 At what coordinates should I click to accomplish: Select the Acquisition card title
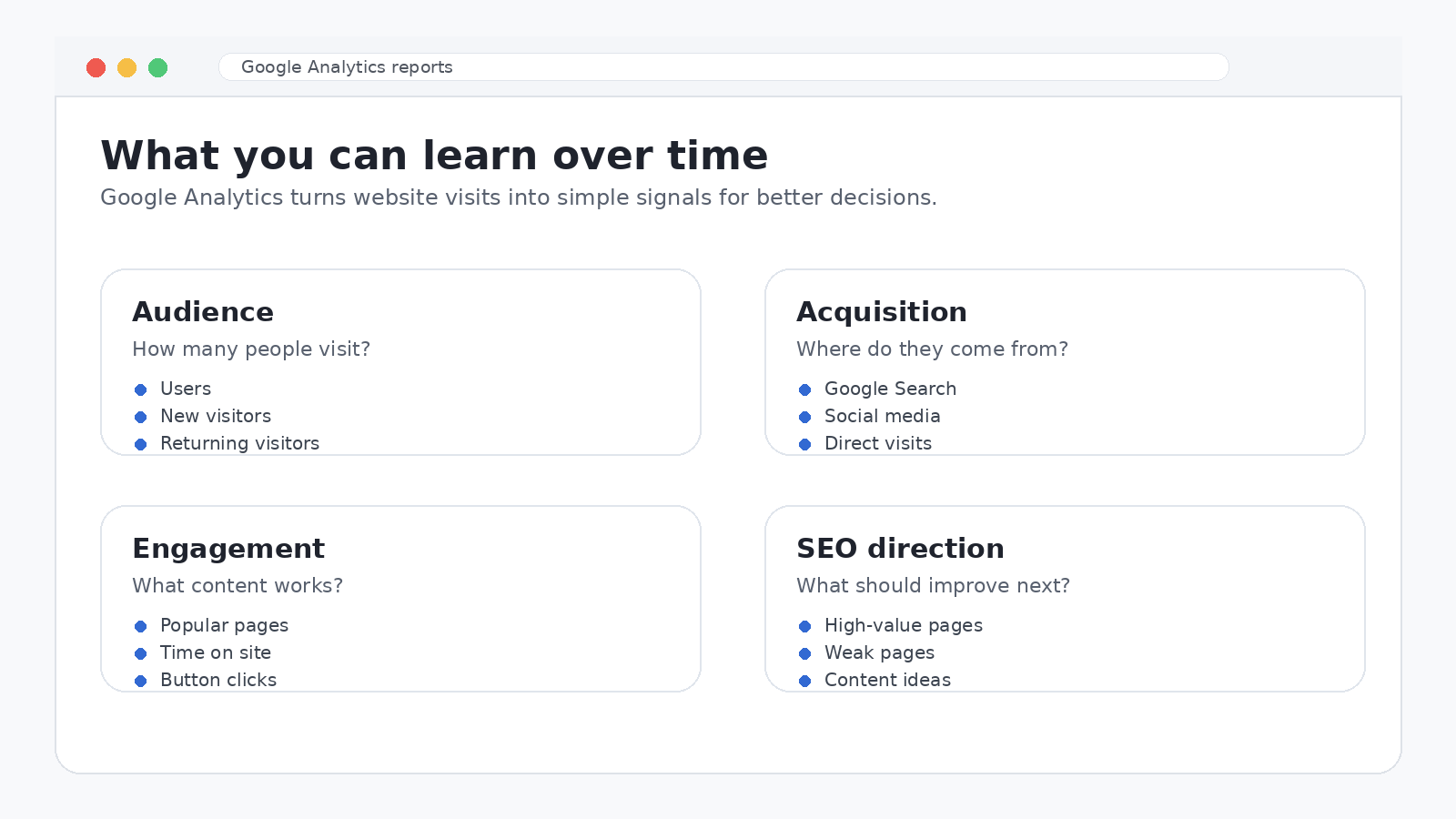882,312
